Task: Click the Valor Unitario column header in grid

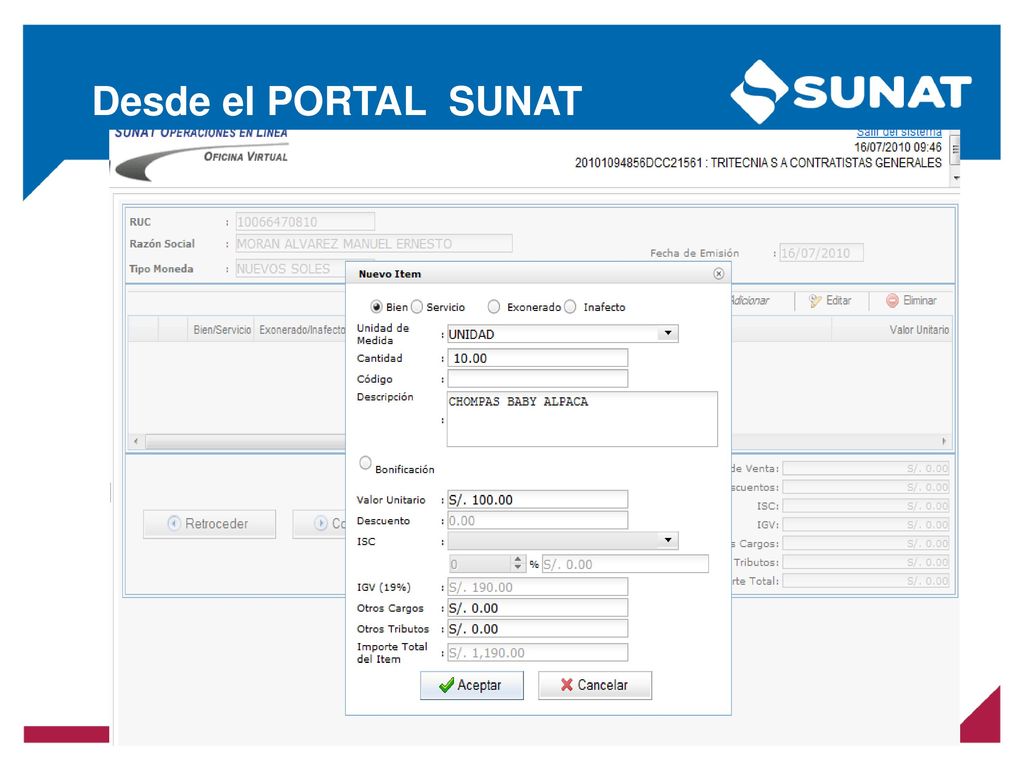Action: tap(919, 330)
